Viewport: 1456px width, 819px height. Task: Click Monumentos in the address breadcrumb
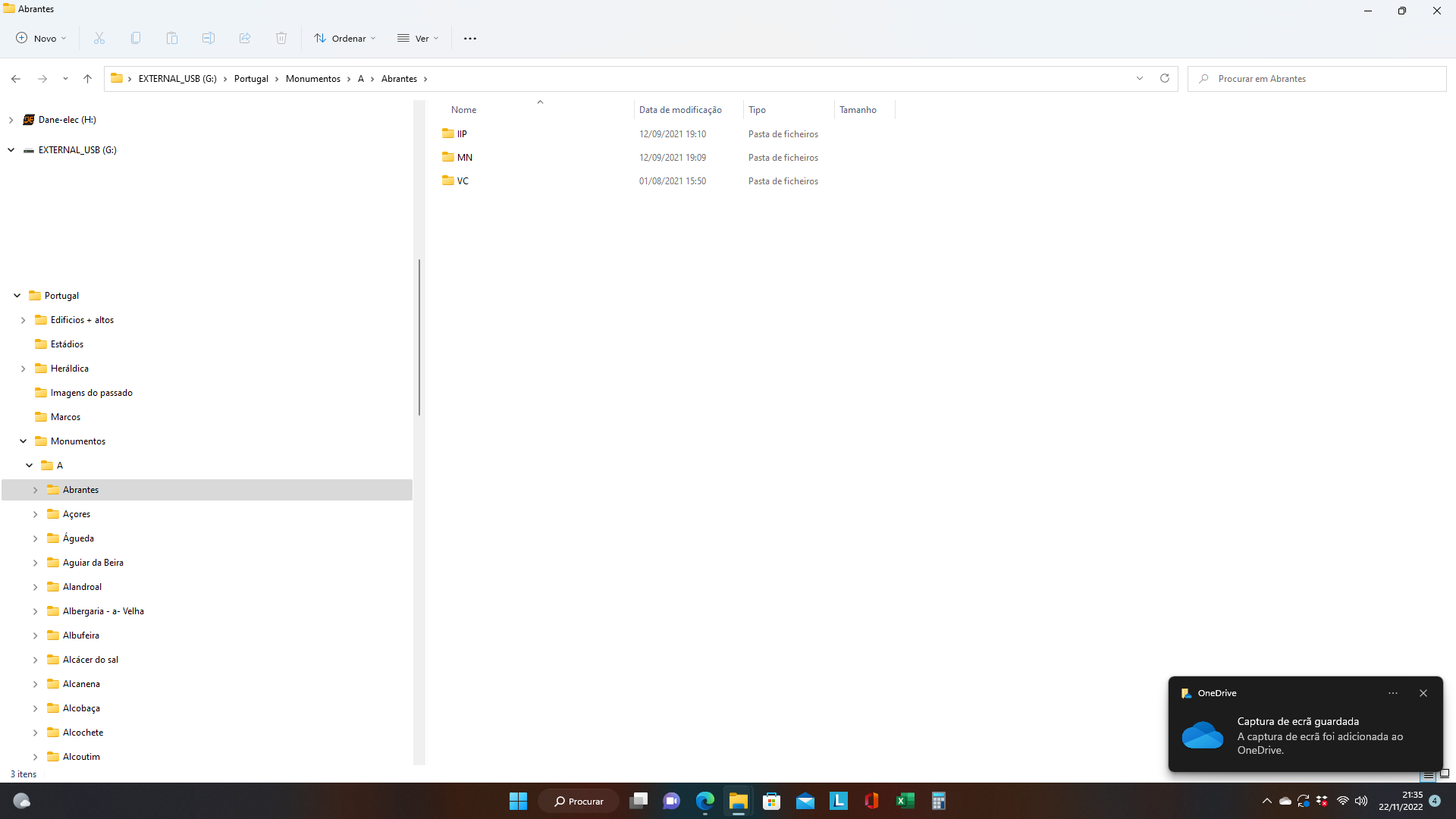click(313, 79)
